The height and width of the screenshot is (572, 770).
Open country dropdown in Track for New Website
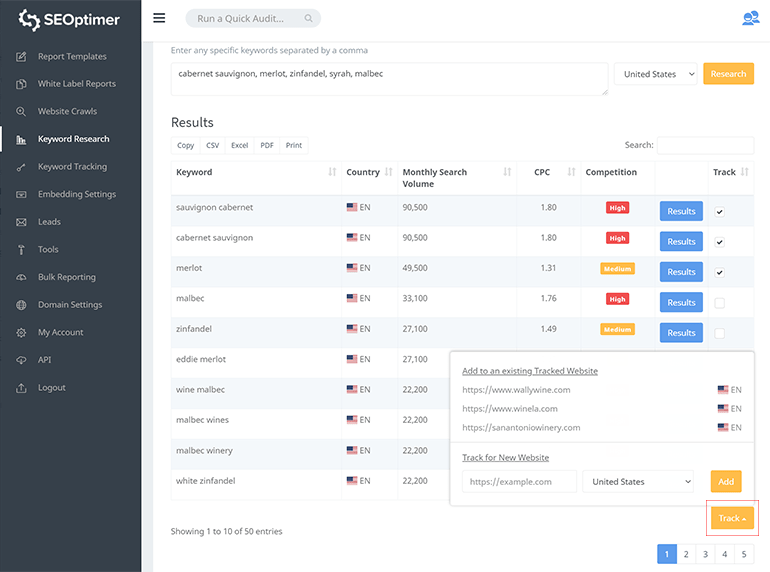click(638, 482)
